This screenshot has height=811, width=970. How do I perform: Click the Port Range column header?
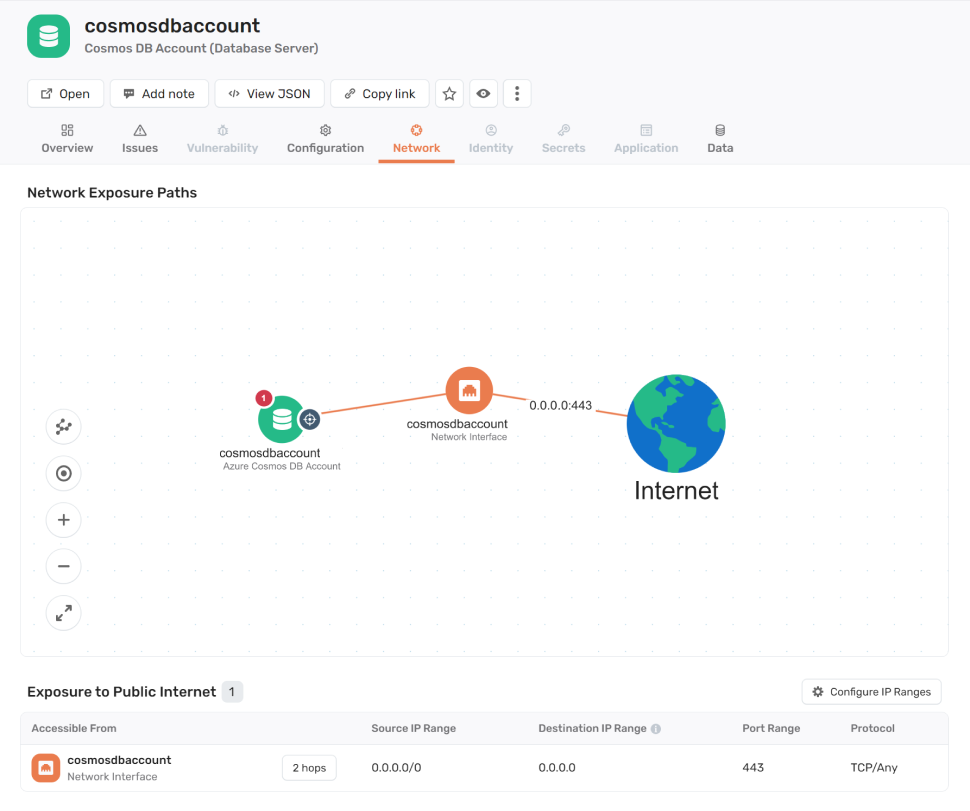771,728
